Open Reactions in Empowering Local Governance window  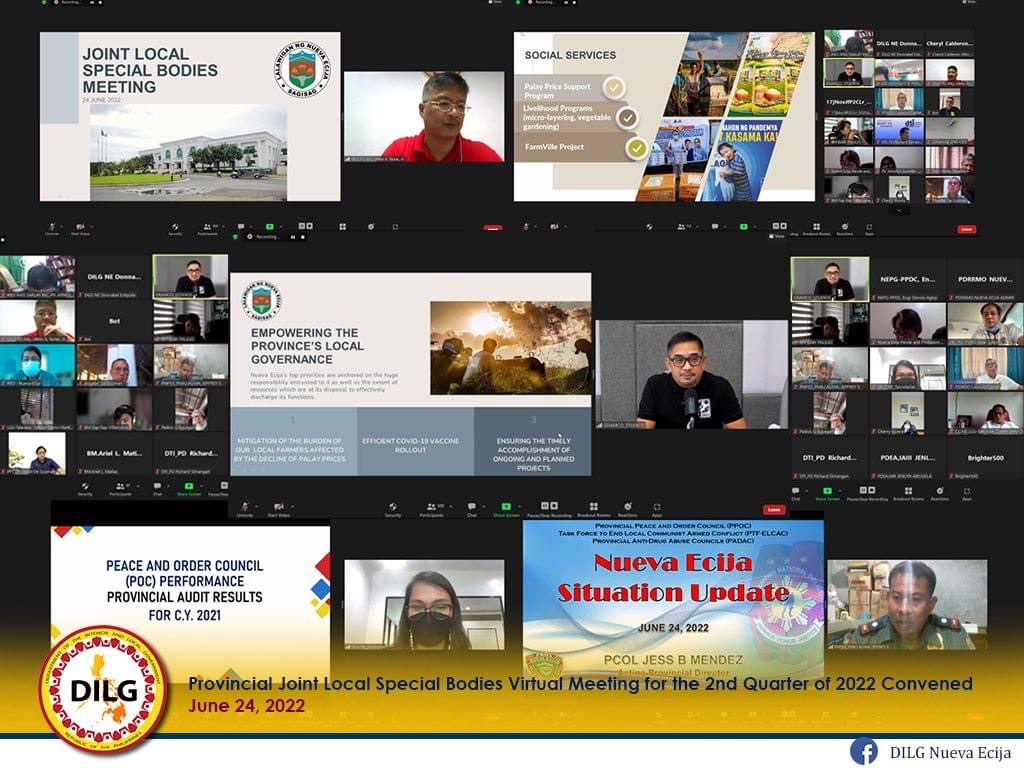(x=628, y=509)
